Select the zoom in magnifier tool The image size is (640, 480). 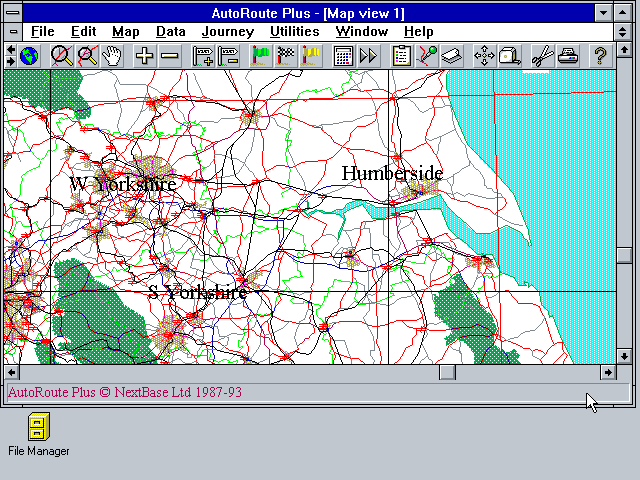tap(62, 56)
